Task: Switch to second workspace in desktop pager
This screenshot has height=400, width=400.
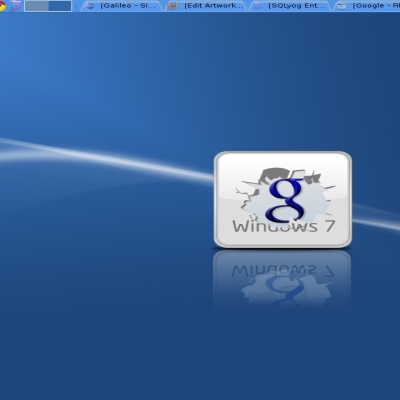Action: [59, 6]
